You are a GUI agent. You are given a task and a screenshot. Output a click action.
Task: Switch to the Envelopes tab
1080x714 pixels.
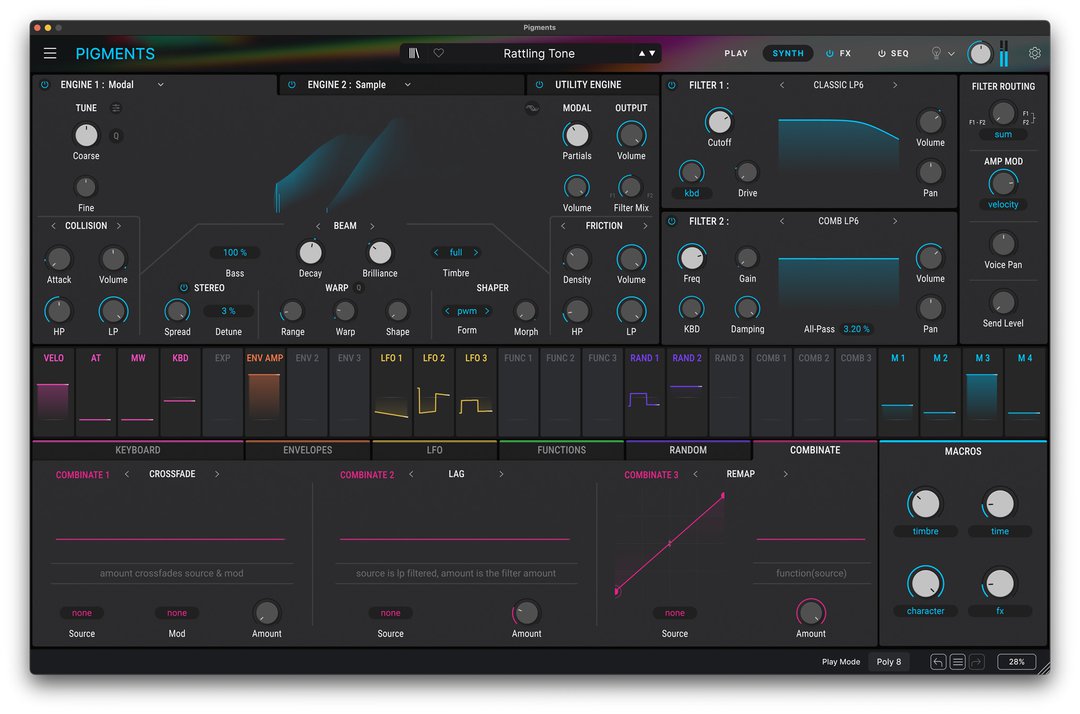307,450
